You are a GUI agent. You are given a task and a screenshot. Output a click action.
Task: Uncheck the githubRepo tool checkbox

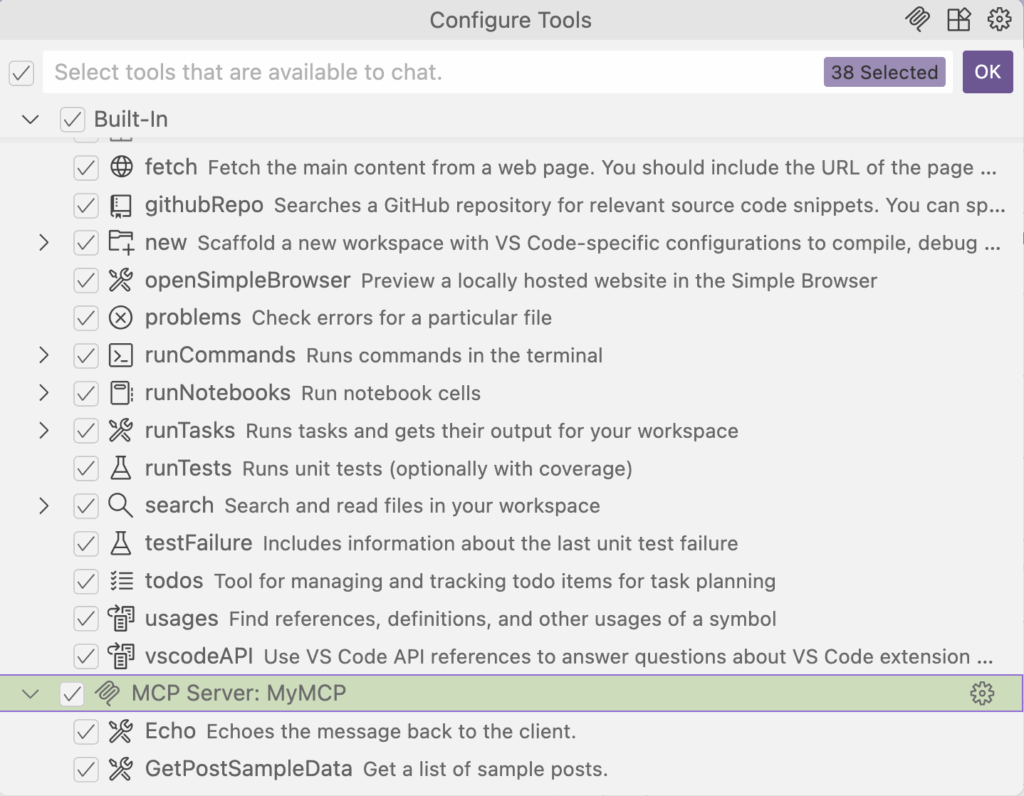pos(86,205)
